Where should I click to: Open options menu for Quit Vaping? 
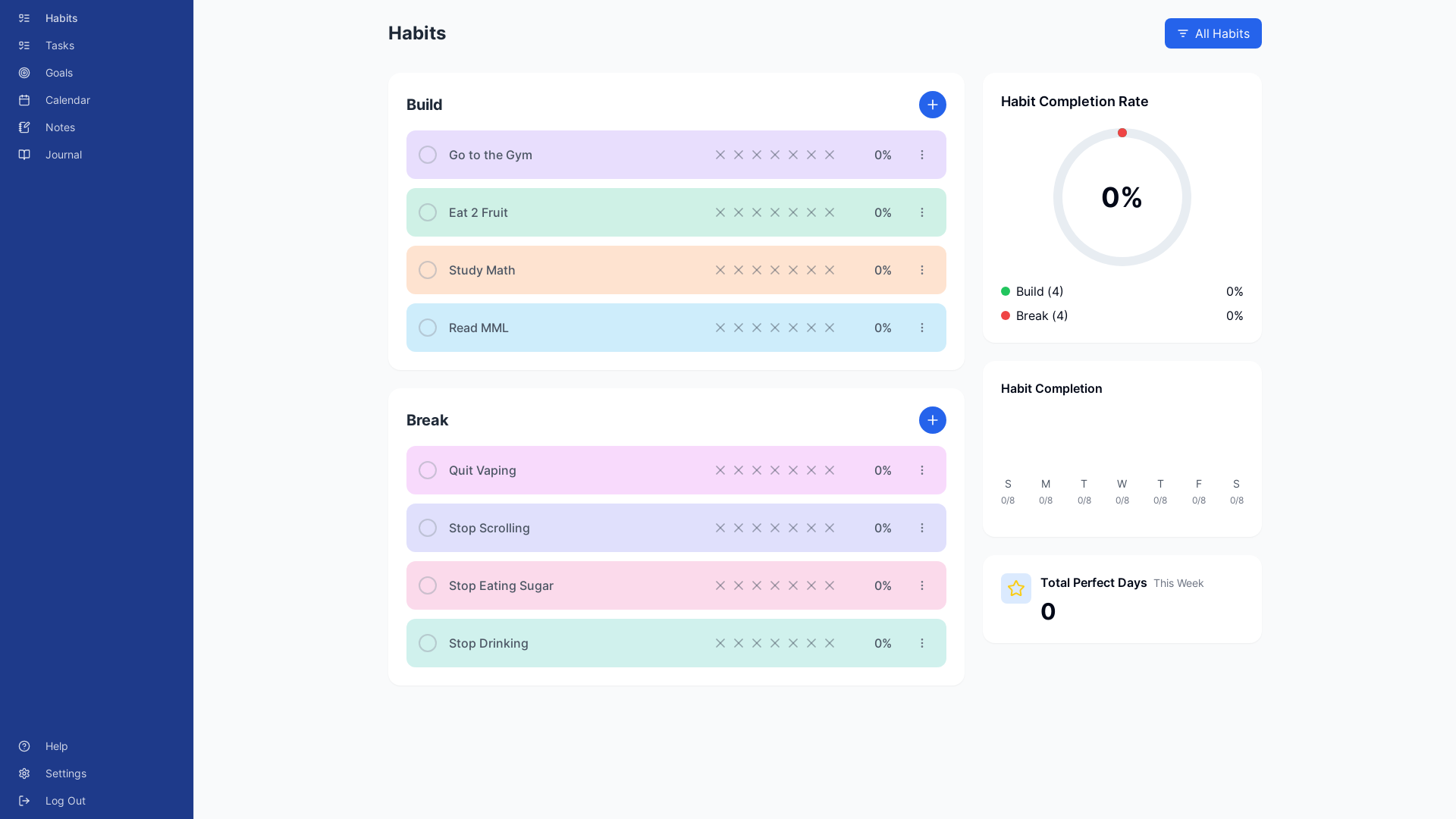922,470
